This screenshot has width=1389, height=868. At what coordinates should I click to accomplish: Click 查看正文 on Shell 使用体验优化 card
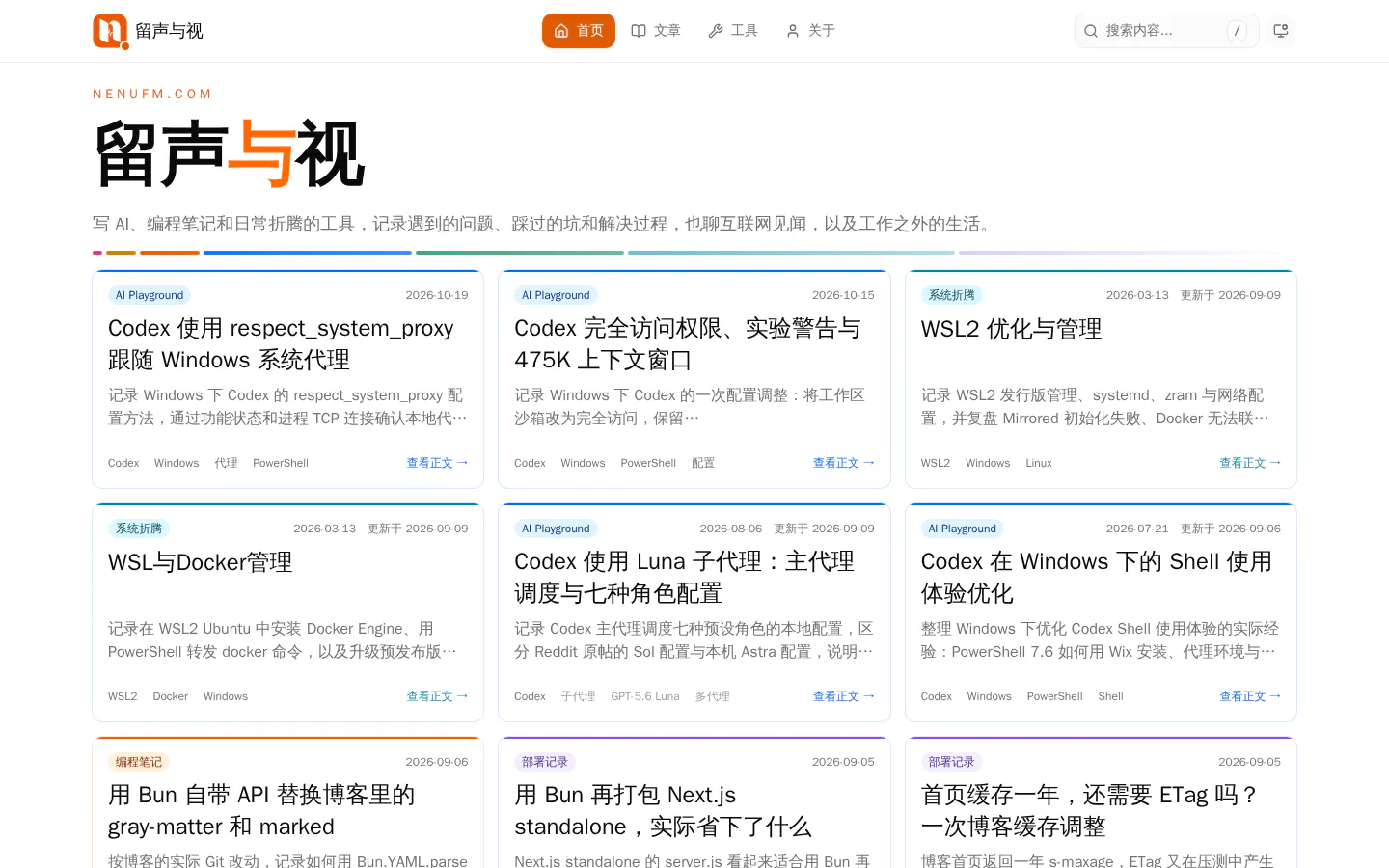point(1250,696)
